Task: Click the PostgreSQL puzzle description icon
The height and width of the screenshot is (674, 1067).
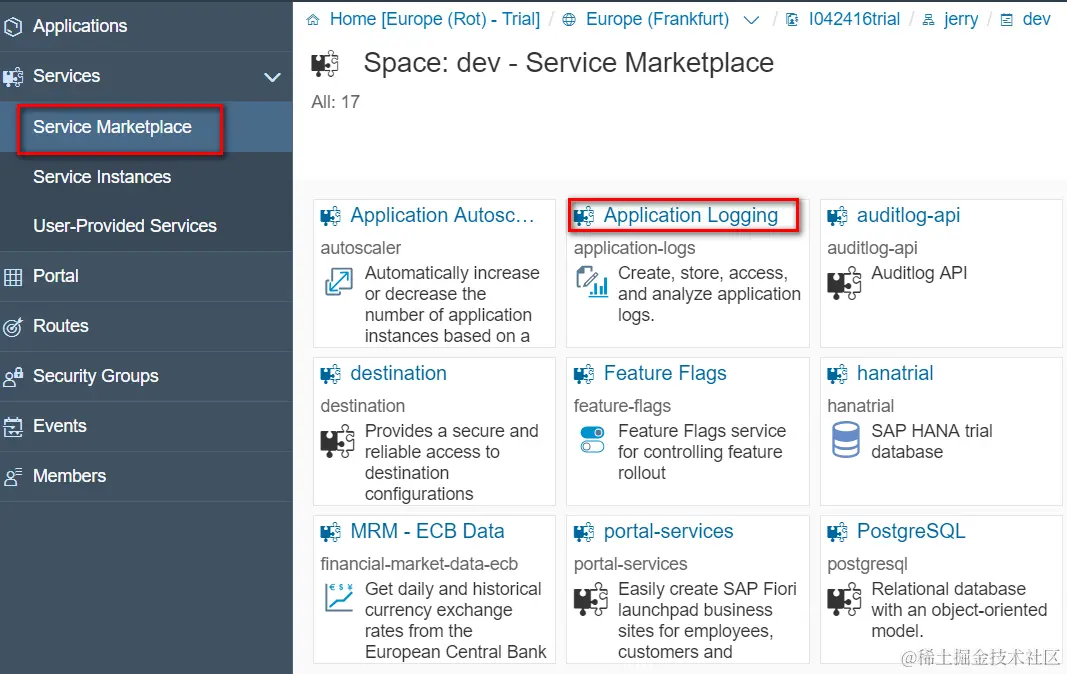Action: click(x=844, y=599)
